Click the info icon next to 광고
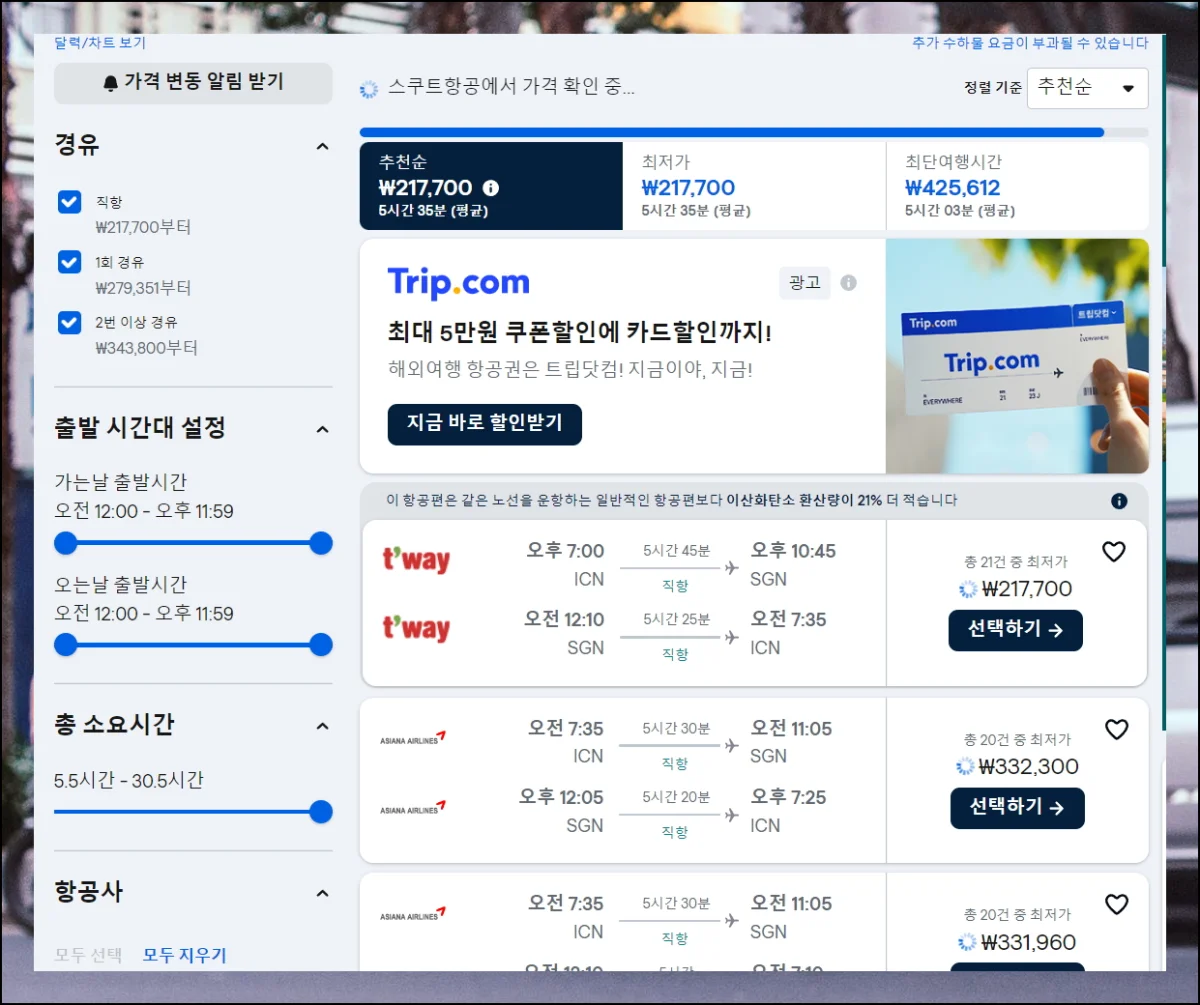 849,283
